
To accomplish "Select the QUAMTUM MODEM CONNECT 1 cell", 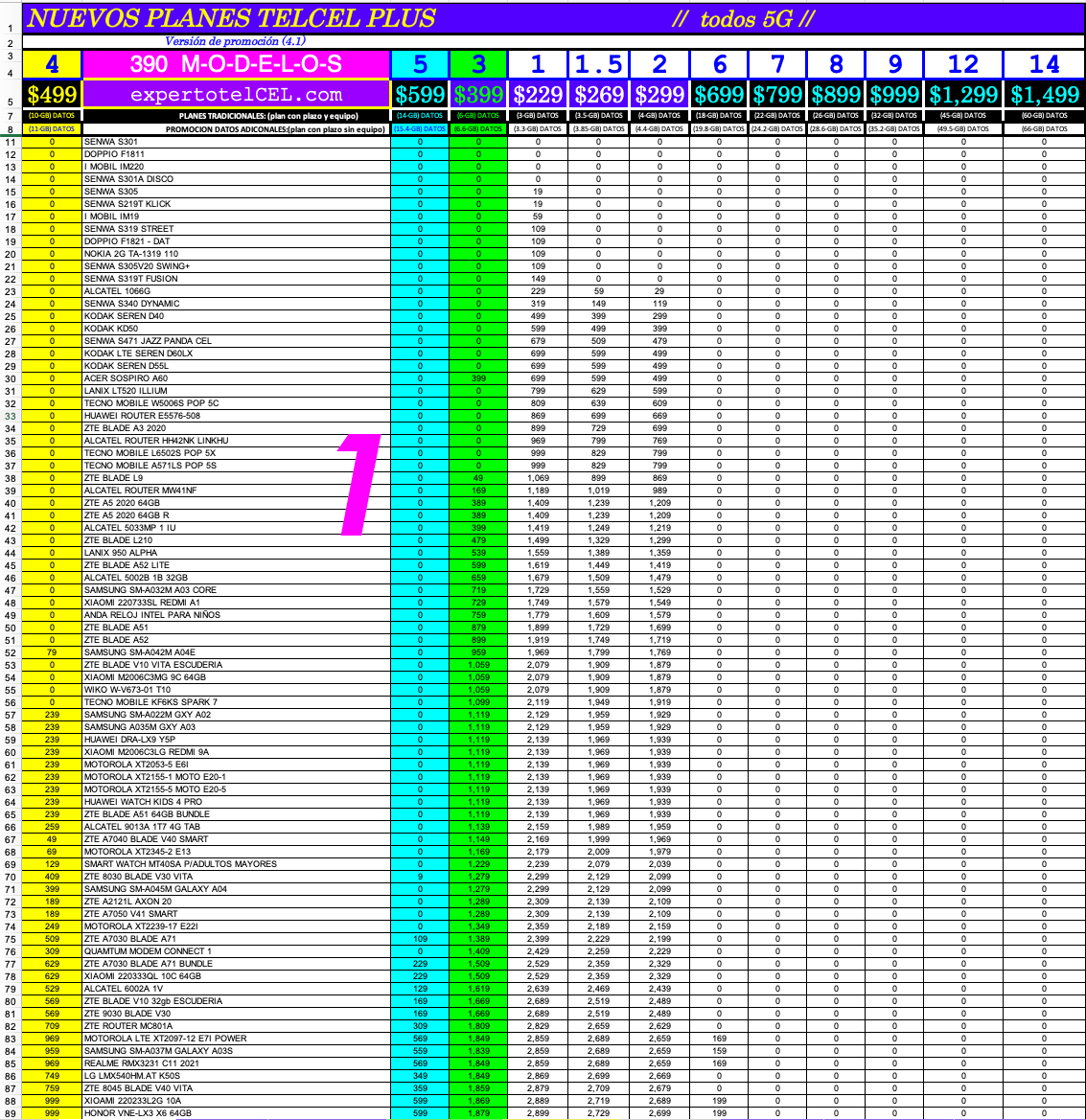I will (236, 951).
